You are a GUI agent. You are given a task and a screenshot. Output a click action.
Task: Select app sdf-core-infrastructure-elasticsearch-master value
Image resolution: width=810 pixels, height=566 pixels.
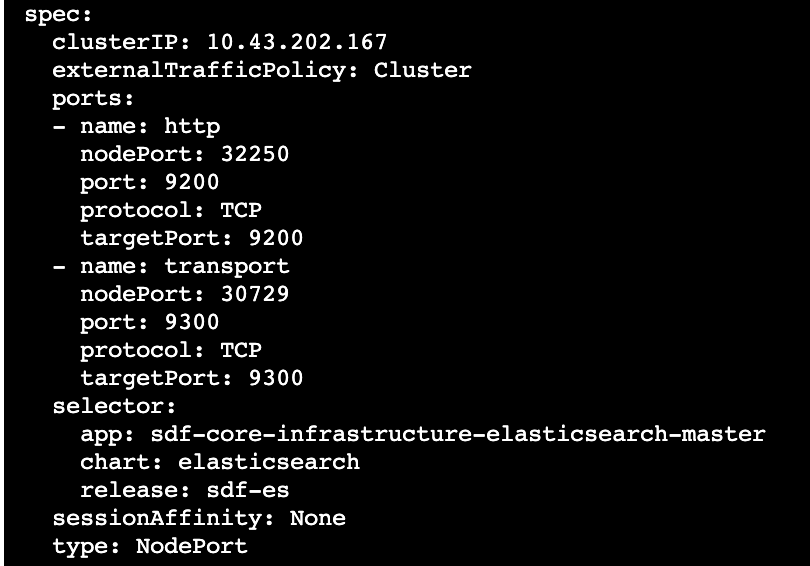(x=458, y=434)
